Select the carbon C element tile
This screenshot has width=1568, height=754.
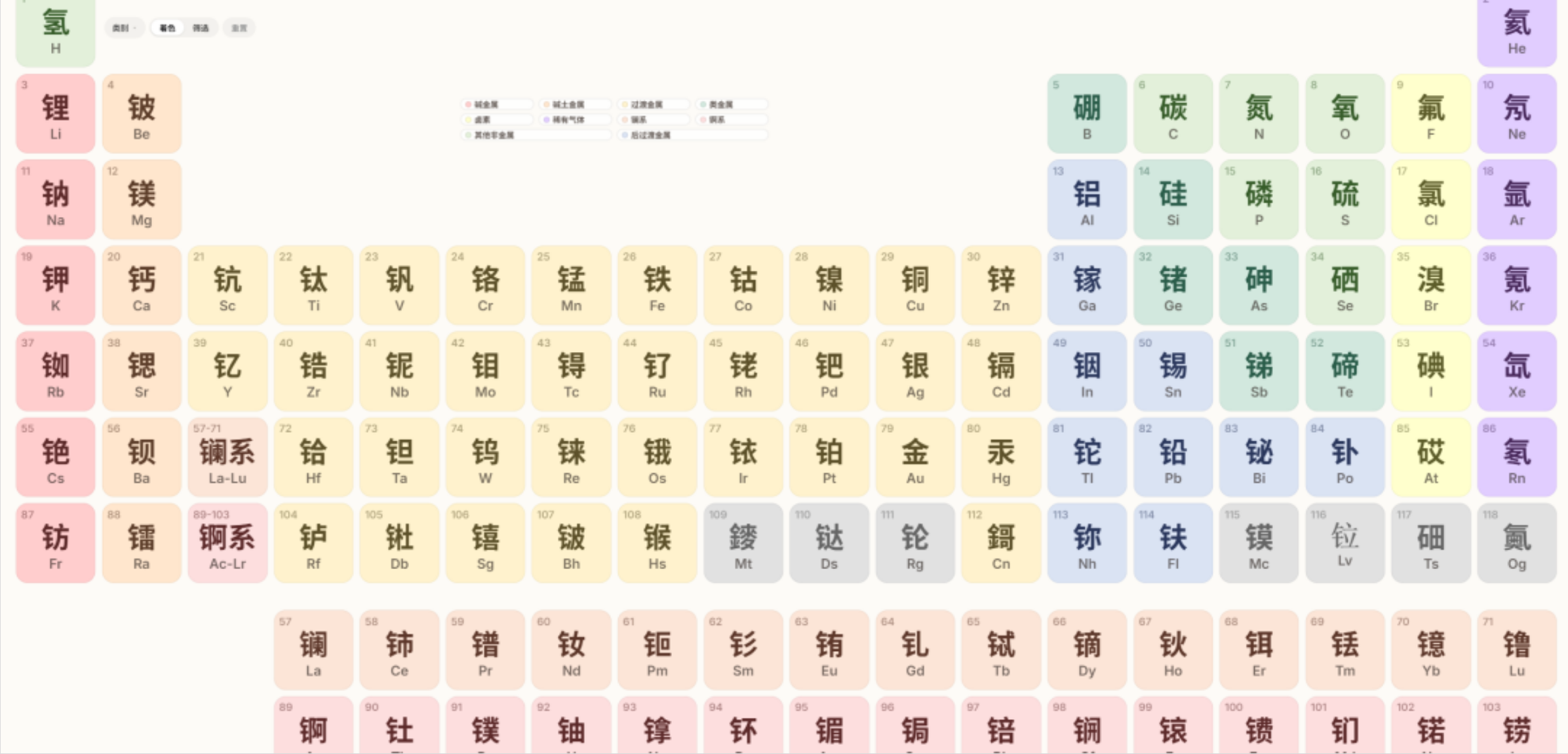coord(1173,113)
